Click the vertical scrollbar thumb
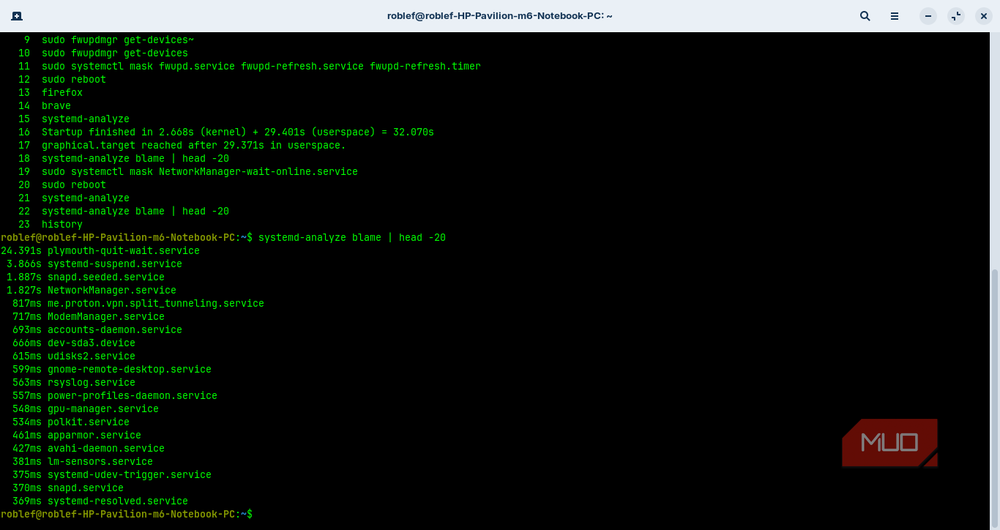 tap(995, 398)
